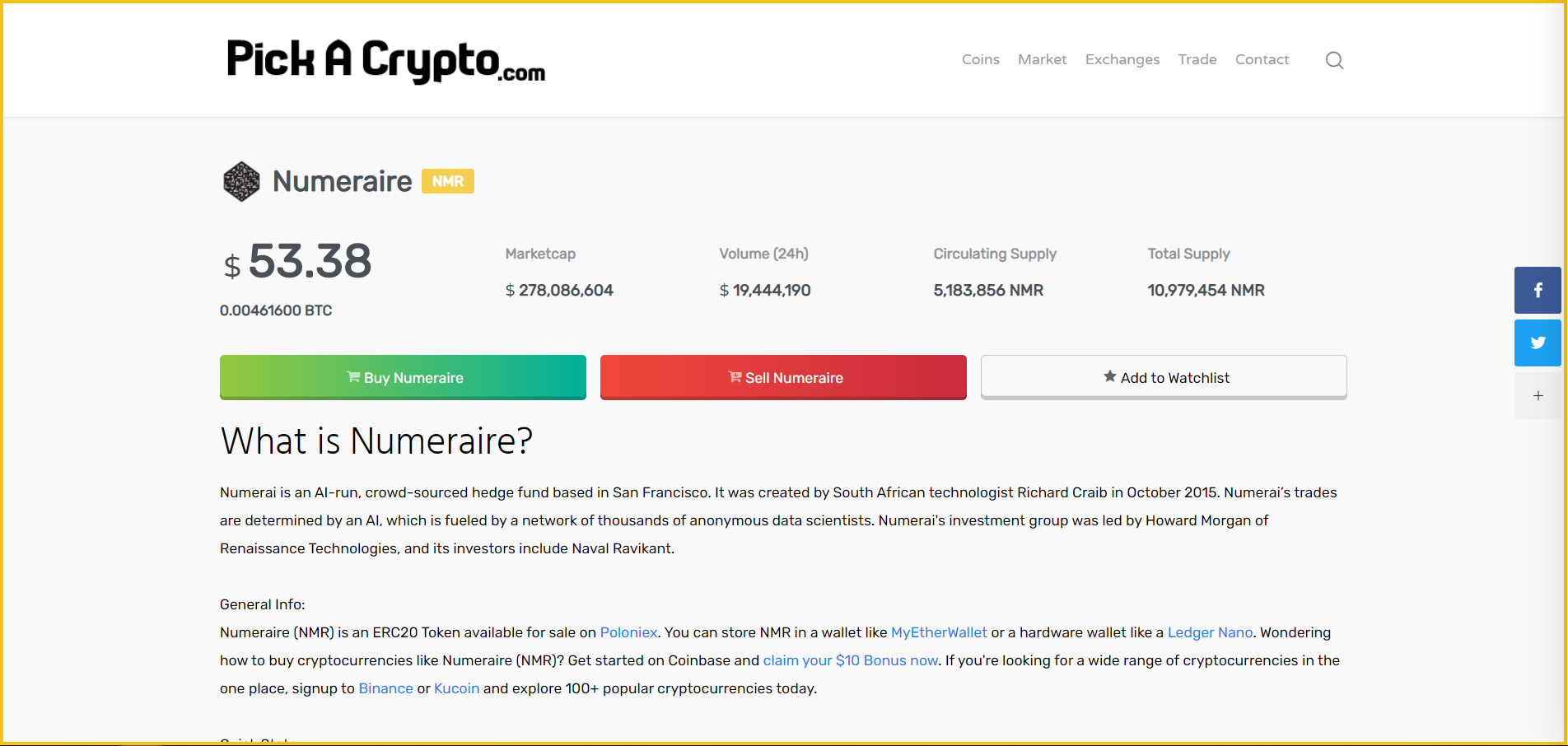Open the Market menu
This screenshot has width=1568, height=746.
coord(1042,59)
